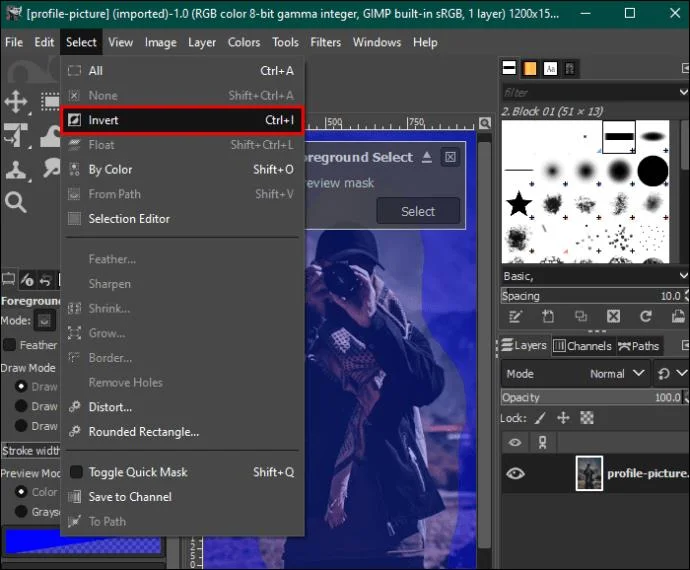Select the Warp Transform tool icon
Screen dimensions: 690x570
pos(51,136)
